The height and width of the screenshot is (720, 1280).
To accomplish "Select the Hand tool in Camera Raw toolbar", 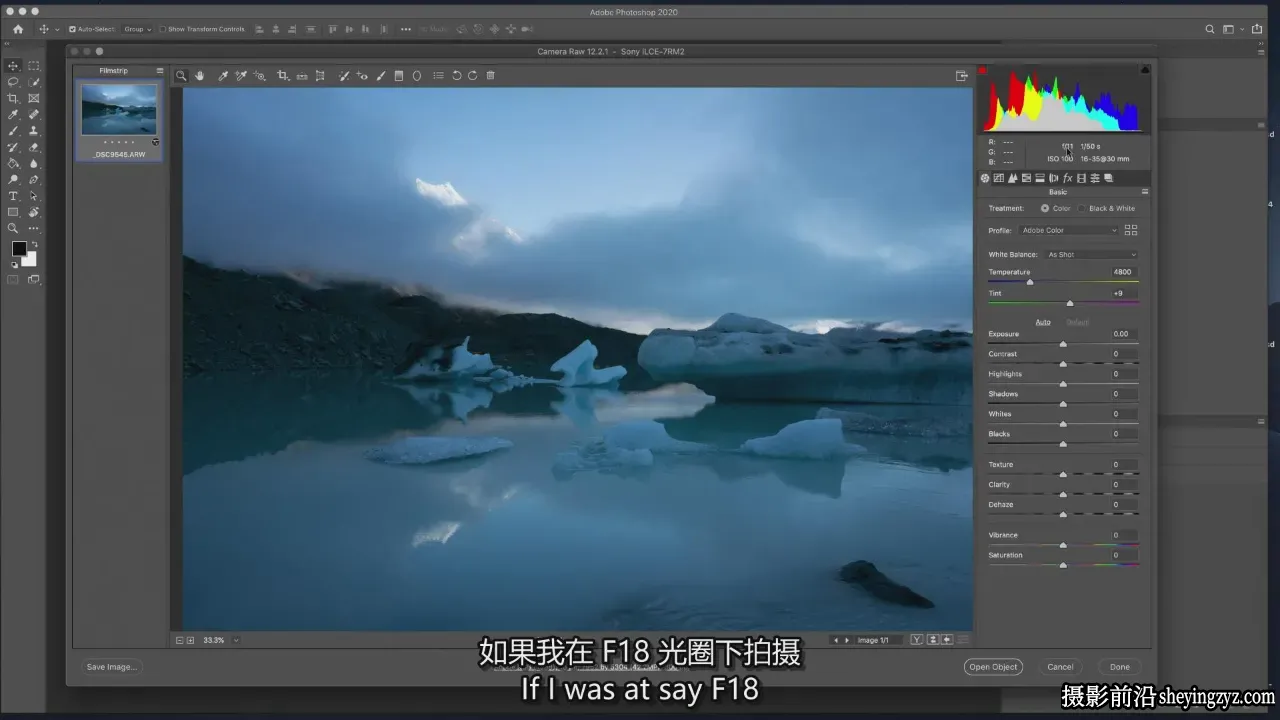I will coord(200,76).
